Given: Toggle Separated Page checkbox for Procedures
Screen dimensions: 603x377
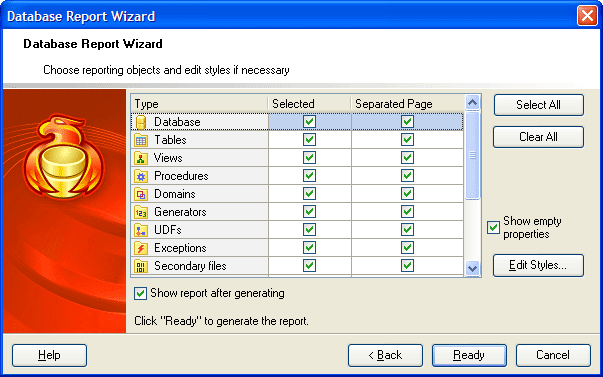Looking at the screenshot, I should coord(407,176).
